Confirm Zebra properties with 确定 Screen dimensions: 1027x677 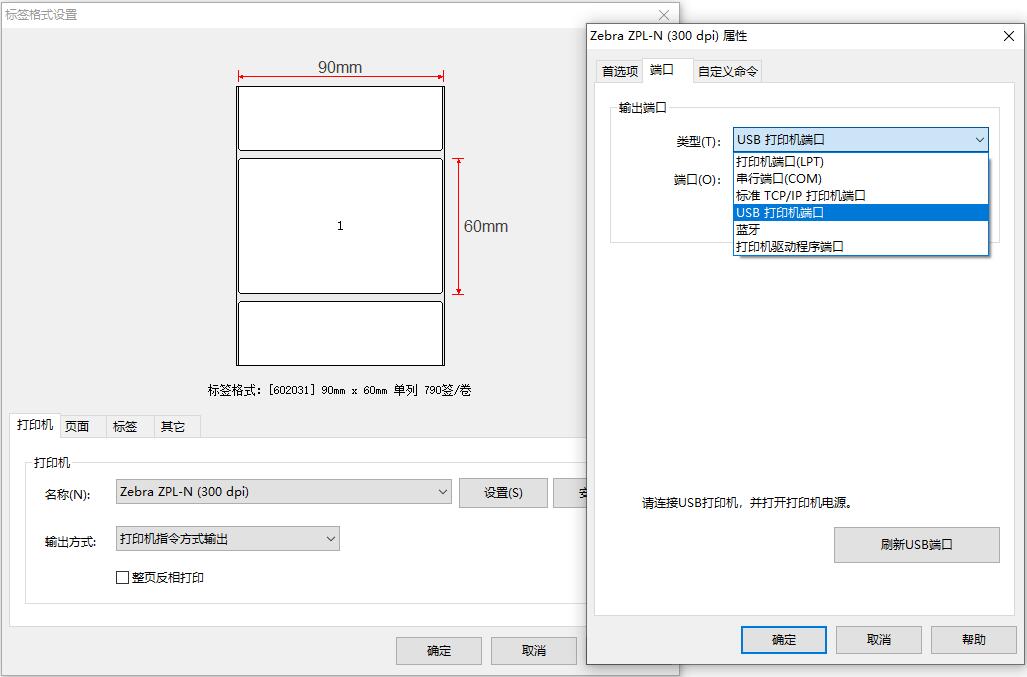pos(783,639)
